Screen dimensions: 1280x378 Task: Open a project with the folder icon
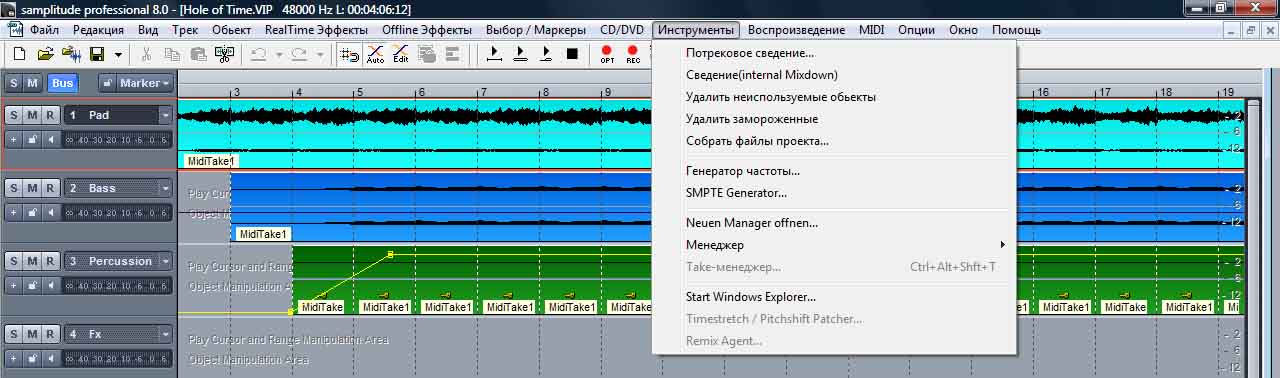click(45, 54)
